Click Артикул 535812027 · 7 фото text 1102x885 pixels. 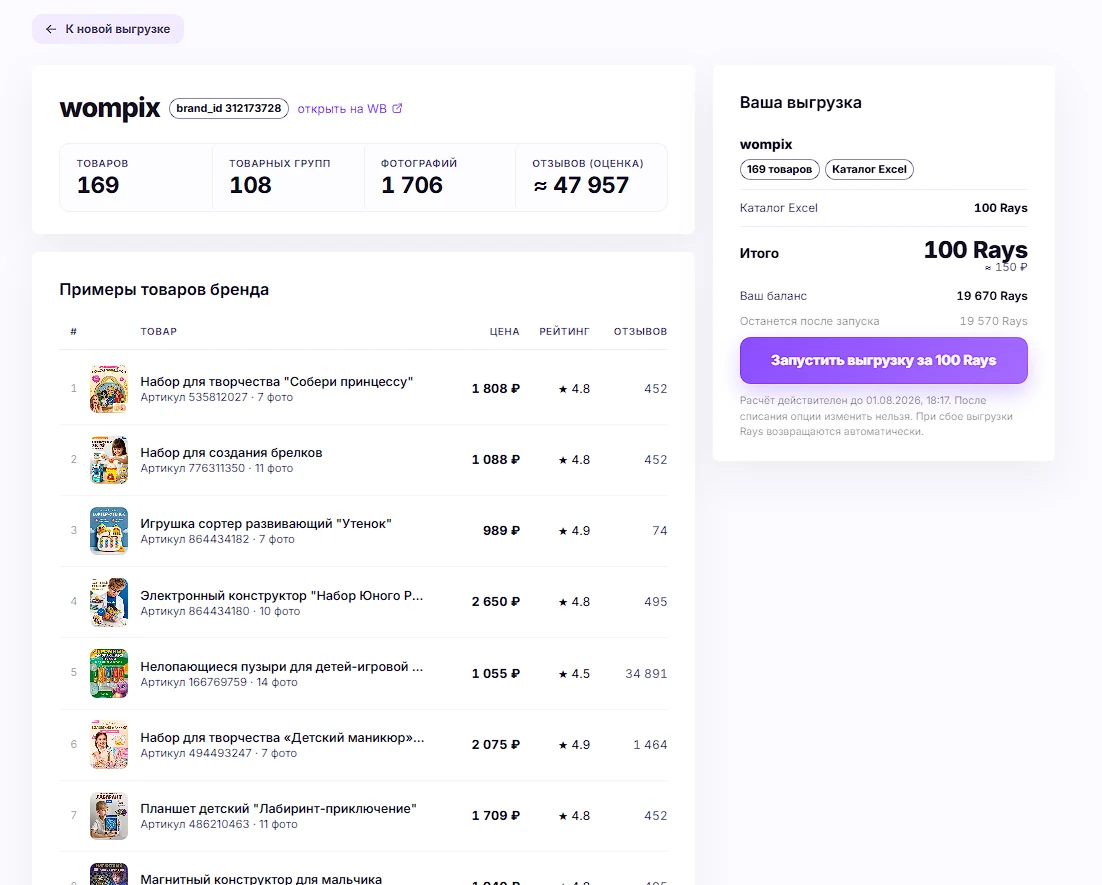click(x=216, y=398)
